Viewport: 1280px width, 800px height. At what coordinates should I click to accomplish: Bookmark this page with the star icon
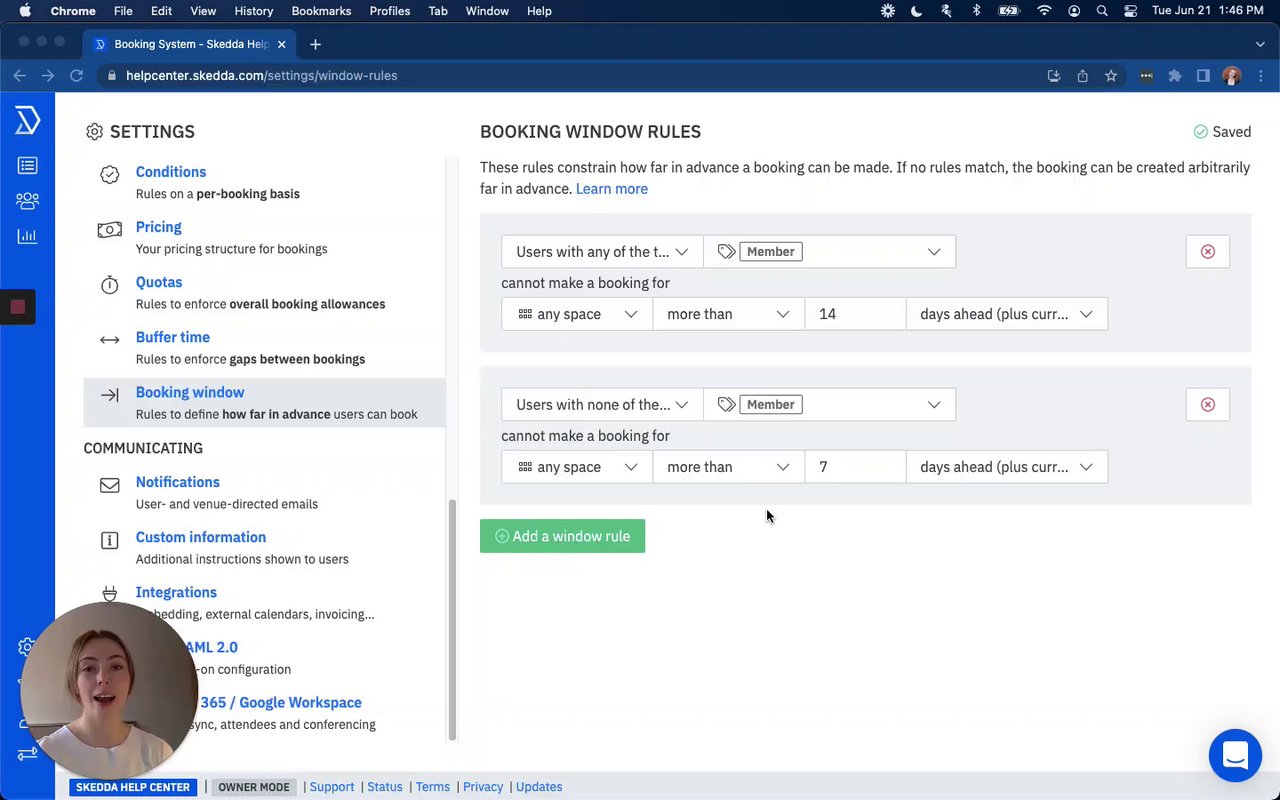1111,75
